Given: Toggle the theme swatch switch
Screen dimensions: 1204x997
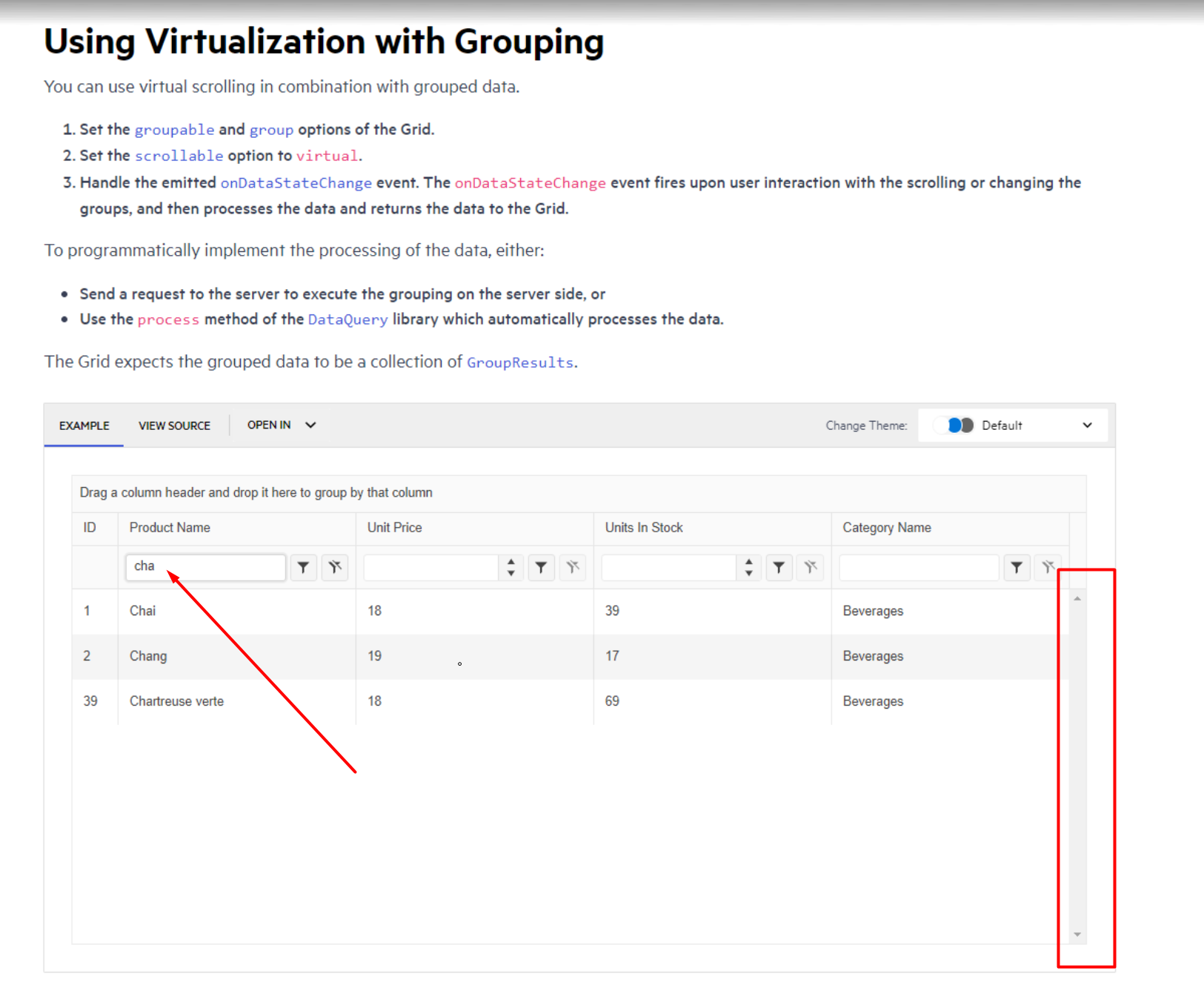Looking at the screenshot, I should tap(960, 425).
